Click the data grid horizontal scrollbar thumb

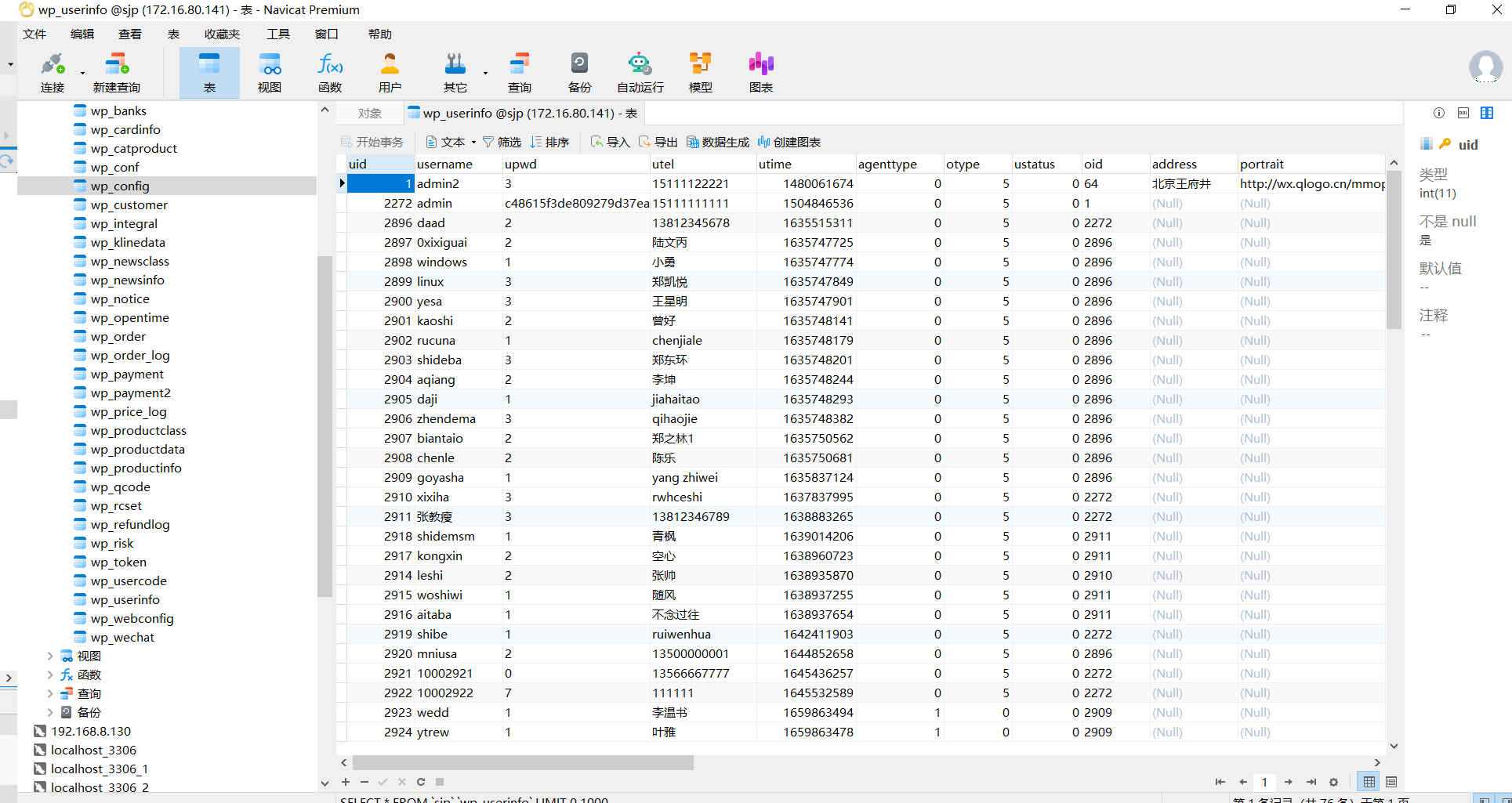click(x=523, y=762)
